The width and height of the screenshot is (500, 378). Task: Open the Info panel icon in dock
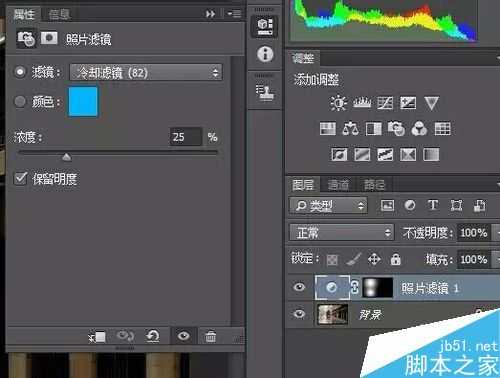[265, 54]
